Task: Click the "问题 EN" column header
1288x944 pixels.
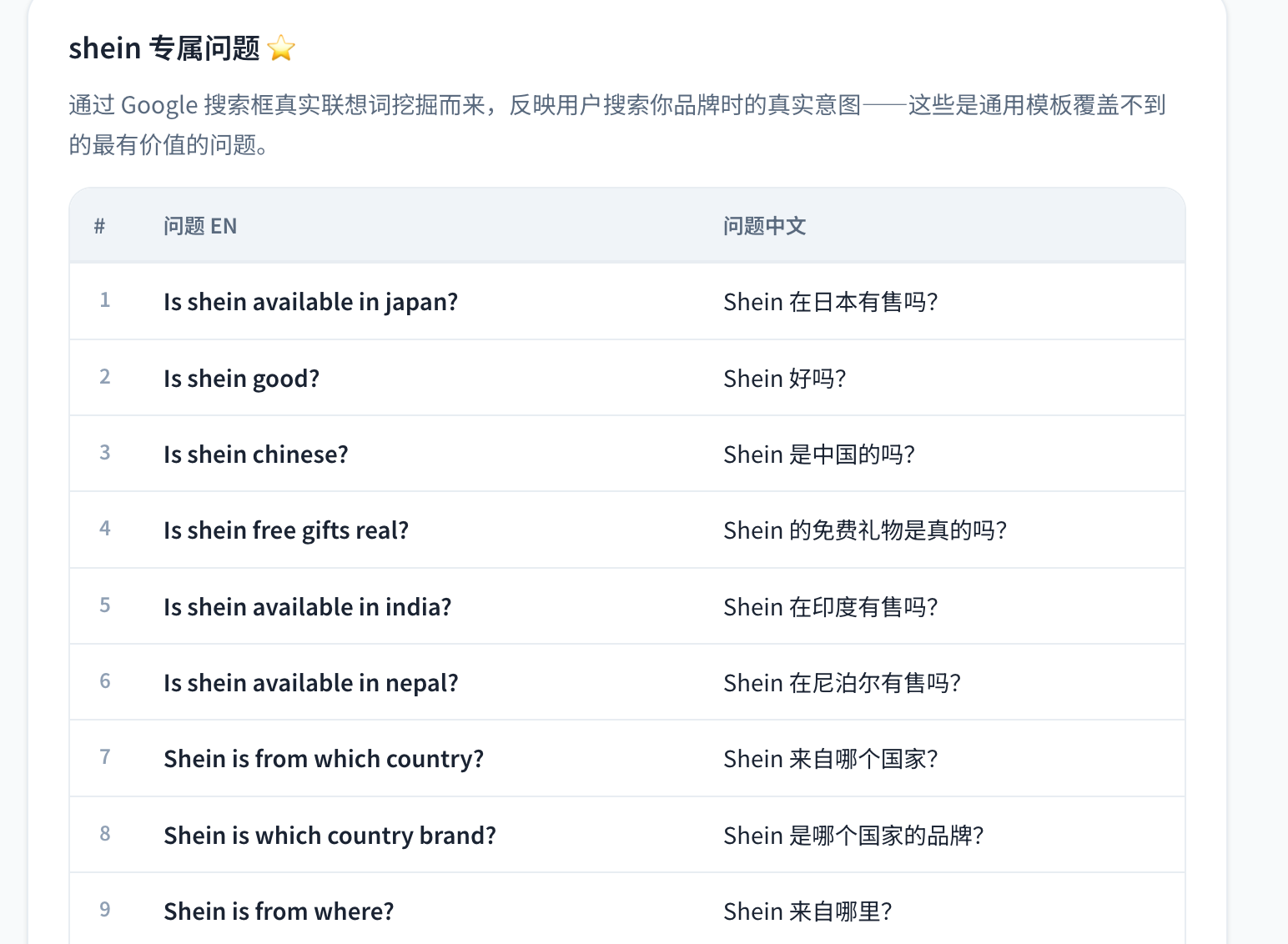Action: coord(200,226)
